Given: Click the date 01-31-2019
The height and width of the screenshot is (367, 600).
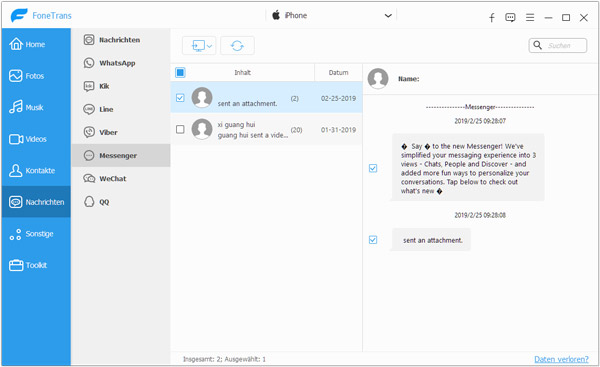Looking at the screenshot, I should [x=338, y=130].
